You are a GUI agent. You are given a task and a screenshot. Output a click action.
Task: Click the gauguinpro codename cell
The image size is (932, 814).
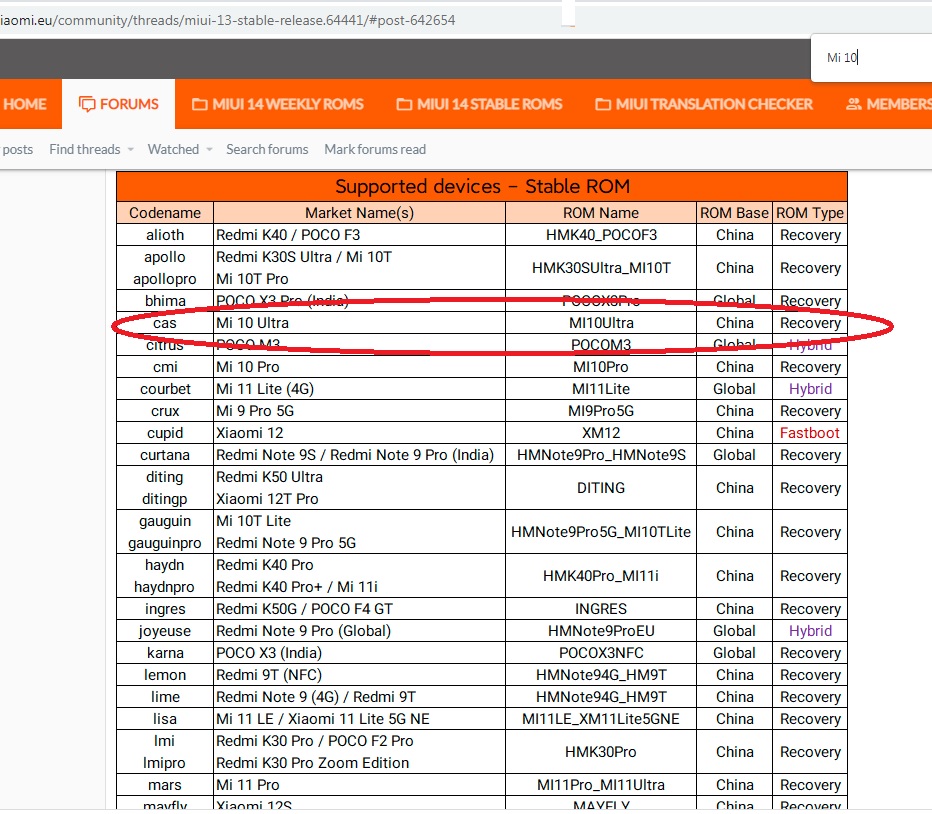tap(165, 543)
